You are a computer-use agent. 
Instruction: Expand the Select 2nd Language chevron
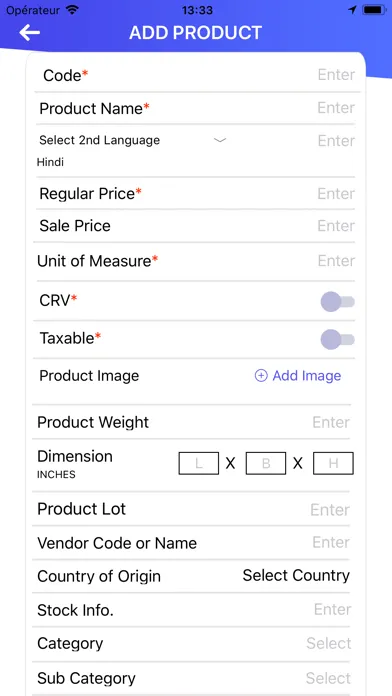[x=220, y=140]
